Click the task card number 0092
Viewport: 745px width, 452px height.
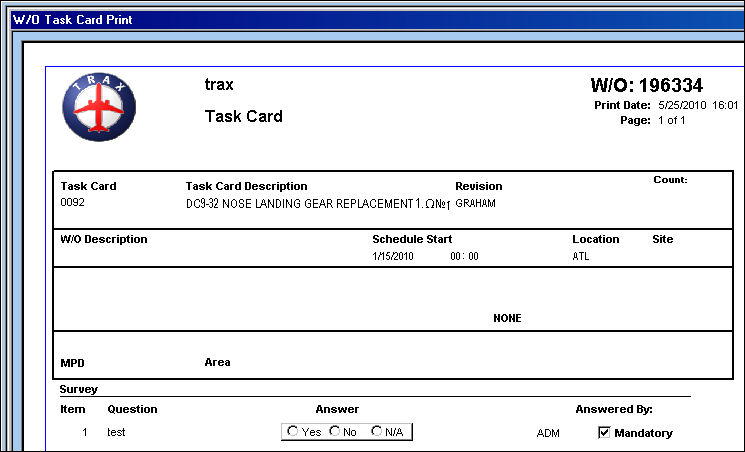tap(72, 202)
